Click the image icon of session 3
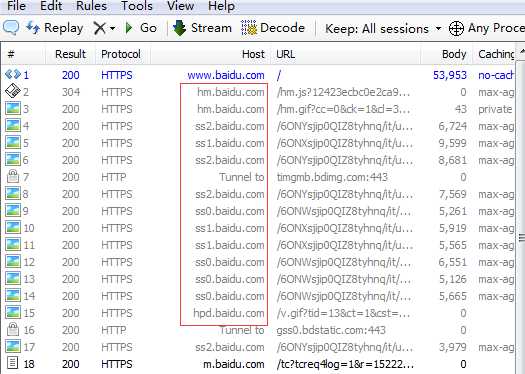This screenshot has width=525, height=374. coord(13,108)
